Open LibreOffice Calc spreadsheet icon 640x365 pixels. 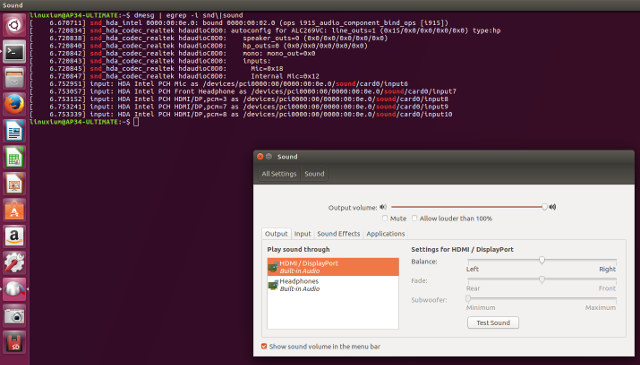point(14,158)
